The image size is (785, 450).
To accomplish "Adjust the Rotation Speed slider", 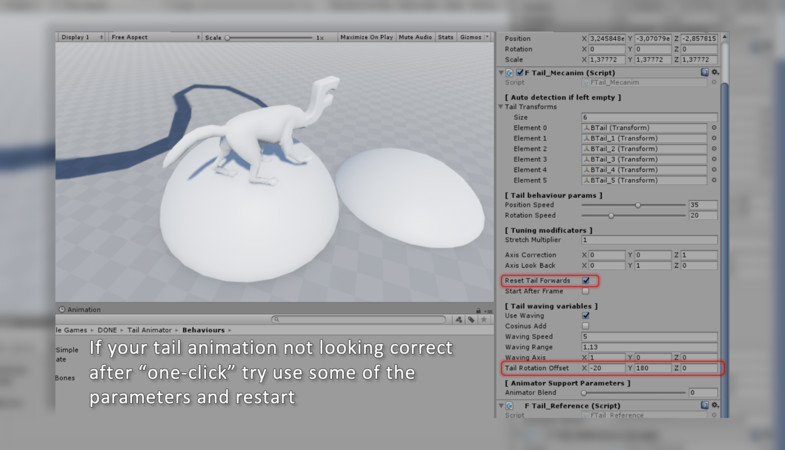I will (633, 215).
